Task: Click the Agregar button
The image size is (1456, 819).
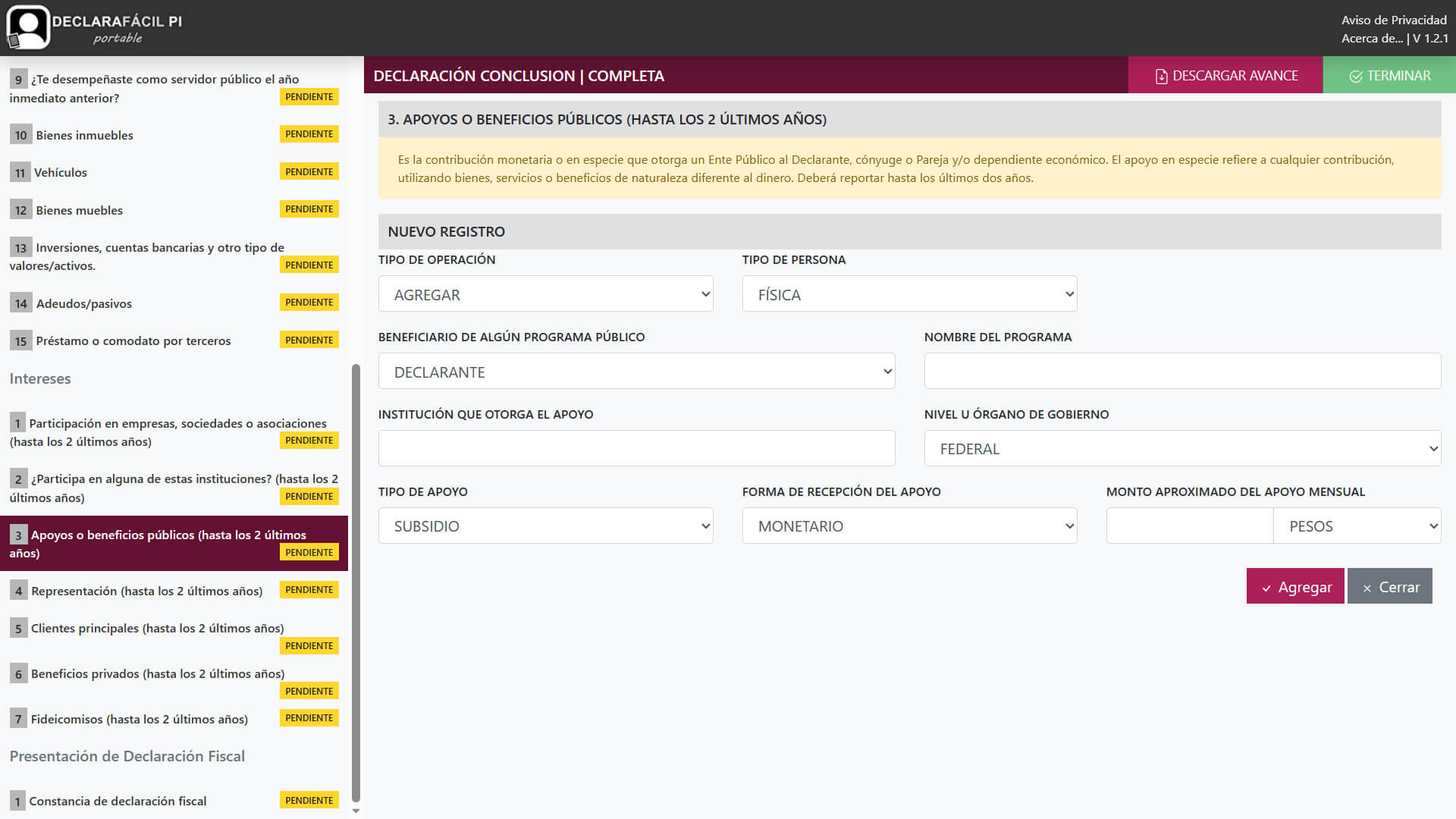Action: coord(1295,586)
